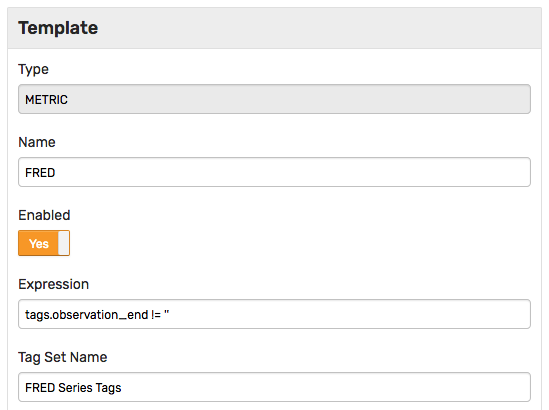This screenshot has width=549, height=410.
Task: Click the Enabled label text
Action: (44, 215)
